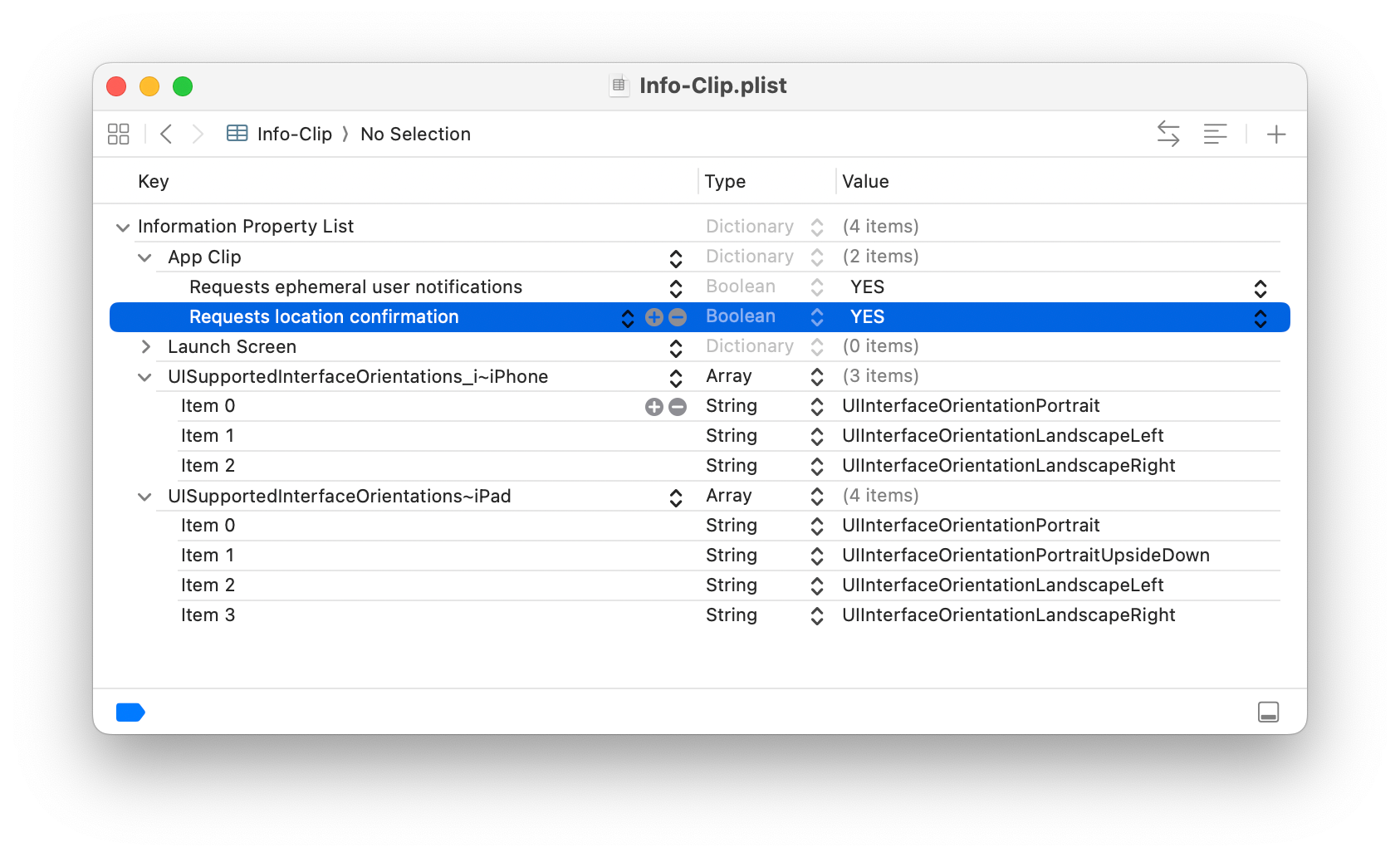Click the Info-Clip table file icon
The width and height of the screenshot is (1400, 857).
[x=237, y=134]
